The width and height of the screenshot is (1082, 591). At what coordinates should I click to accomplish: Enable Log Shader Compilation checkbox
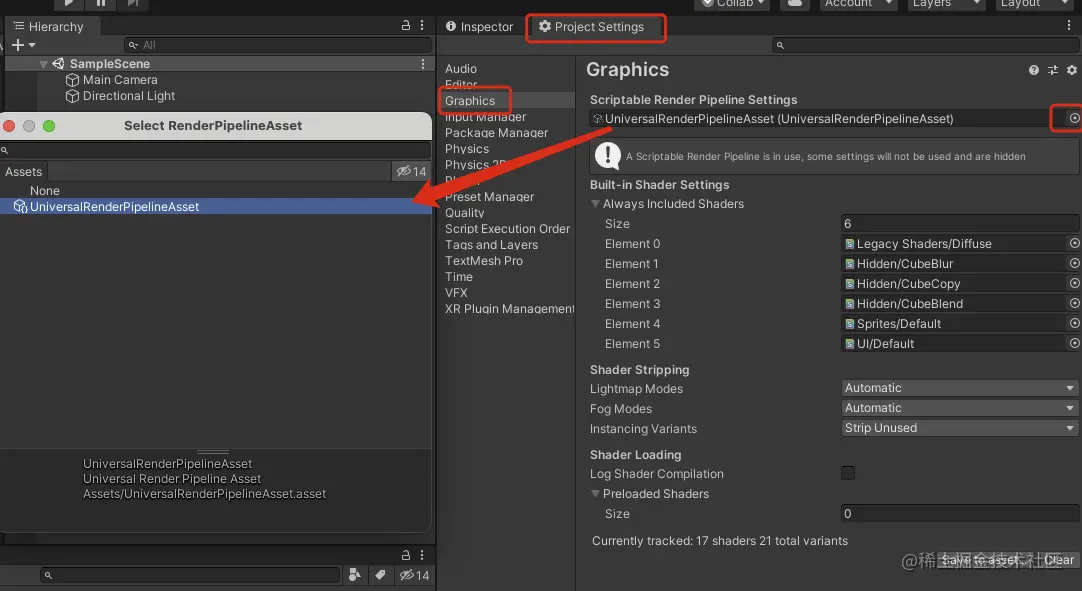coord(848,473)
